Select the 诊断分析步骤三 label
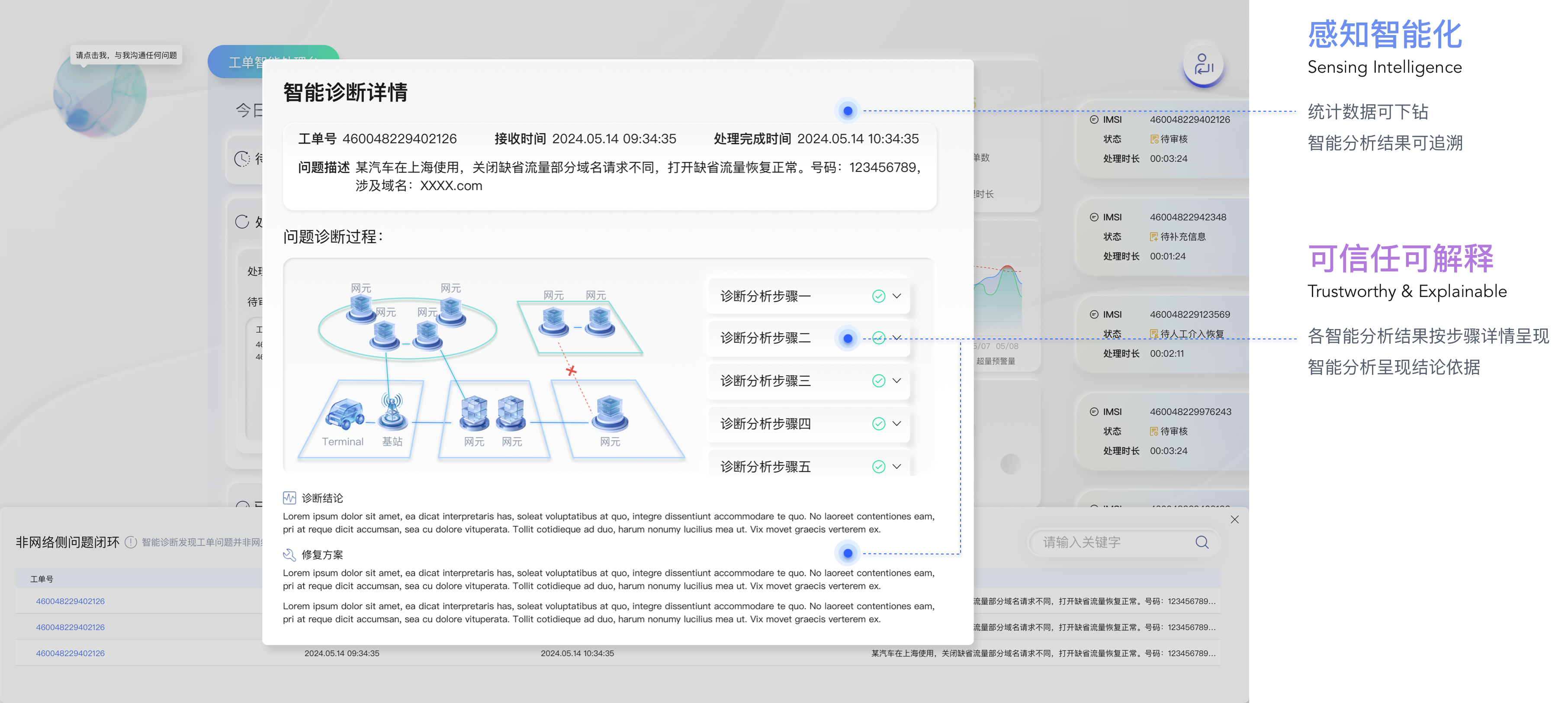Screen dimensions: 1568x703 (765, 381)
